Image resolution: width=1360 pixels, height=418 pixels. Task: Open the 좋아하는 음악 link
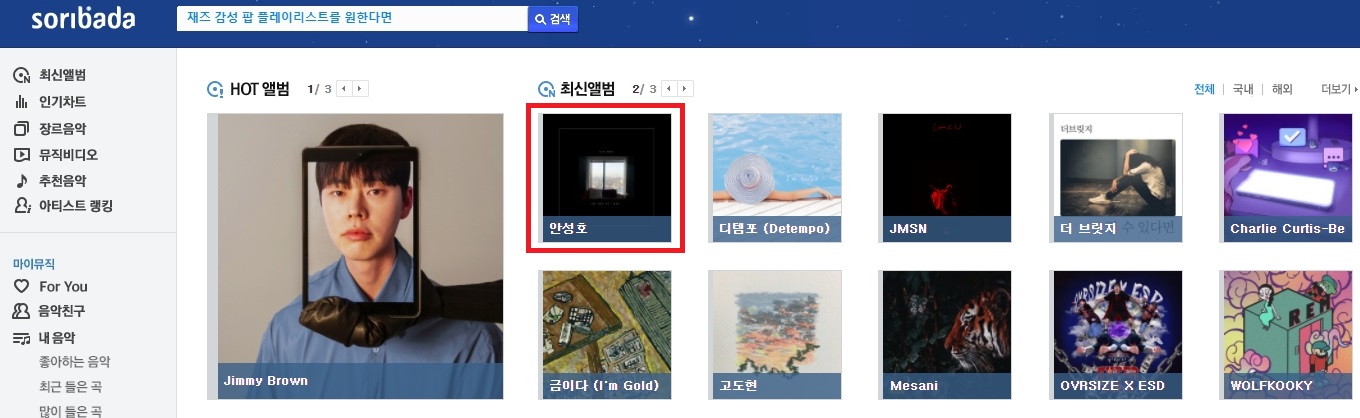tap(74, 362)
